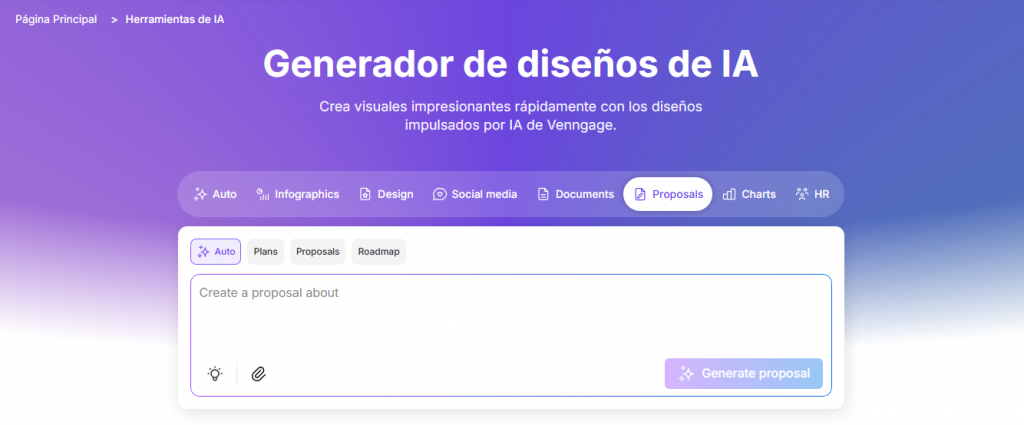
Task: Click the 'Generador de diseños de IA' heading
Action: [511, 65]
